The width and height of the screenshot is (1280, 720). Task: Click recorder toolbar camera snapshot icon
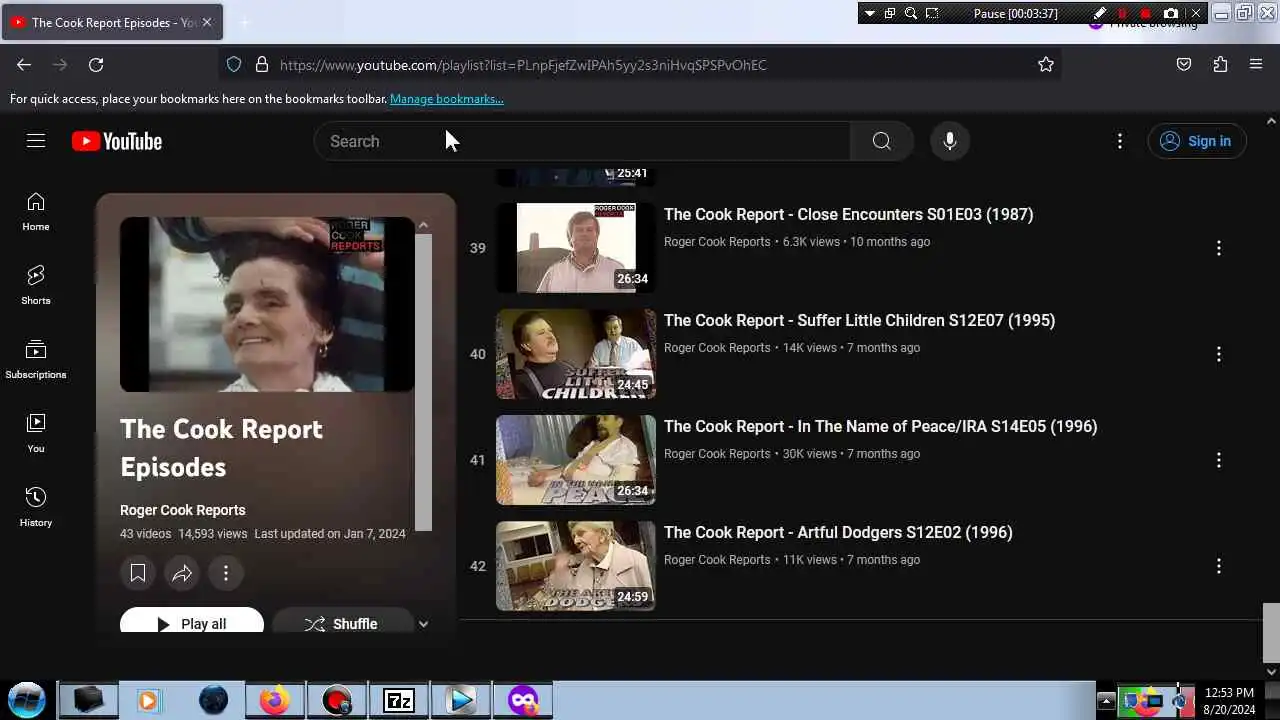point(1171,13)
